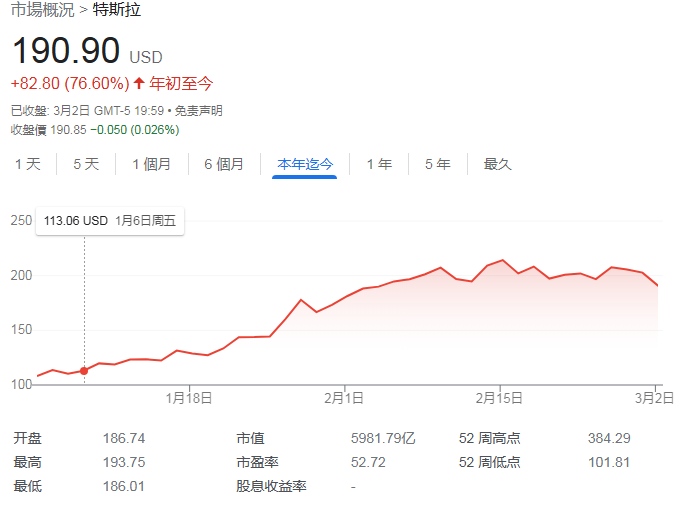Click the 已收盤 3月2日 timestamp text
This screenshot has width=691, height=506.
87,111
